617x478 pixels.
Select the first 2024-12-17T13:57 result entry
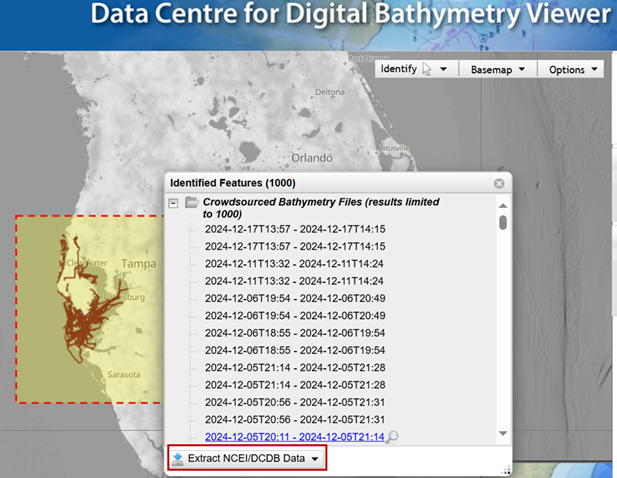point(295,229)
